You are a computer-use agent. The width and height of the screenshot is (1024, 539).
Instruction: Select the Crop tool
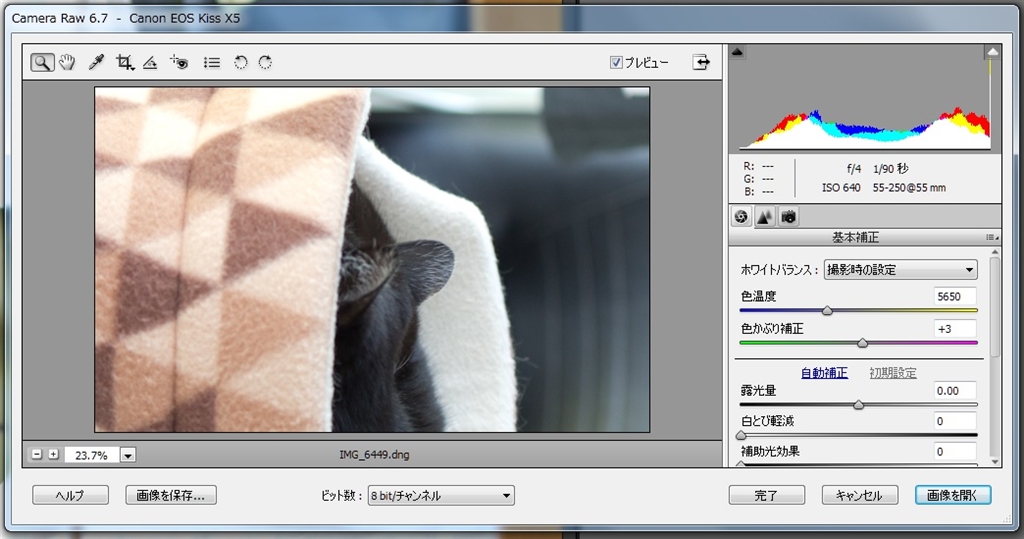(124, 62)
